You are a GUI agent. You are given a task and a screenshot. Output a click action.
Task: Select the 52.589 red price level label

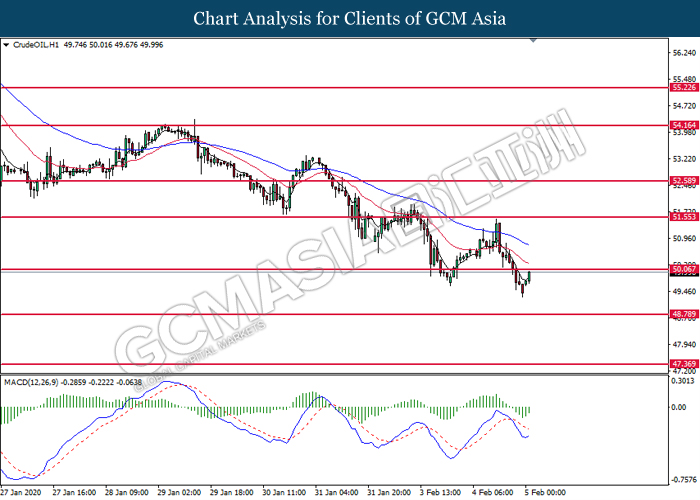point(684,181)
